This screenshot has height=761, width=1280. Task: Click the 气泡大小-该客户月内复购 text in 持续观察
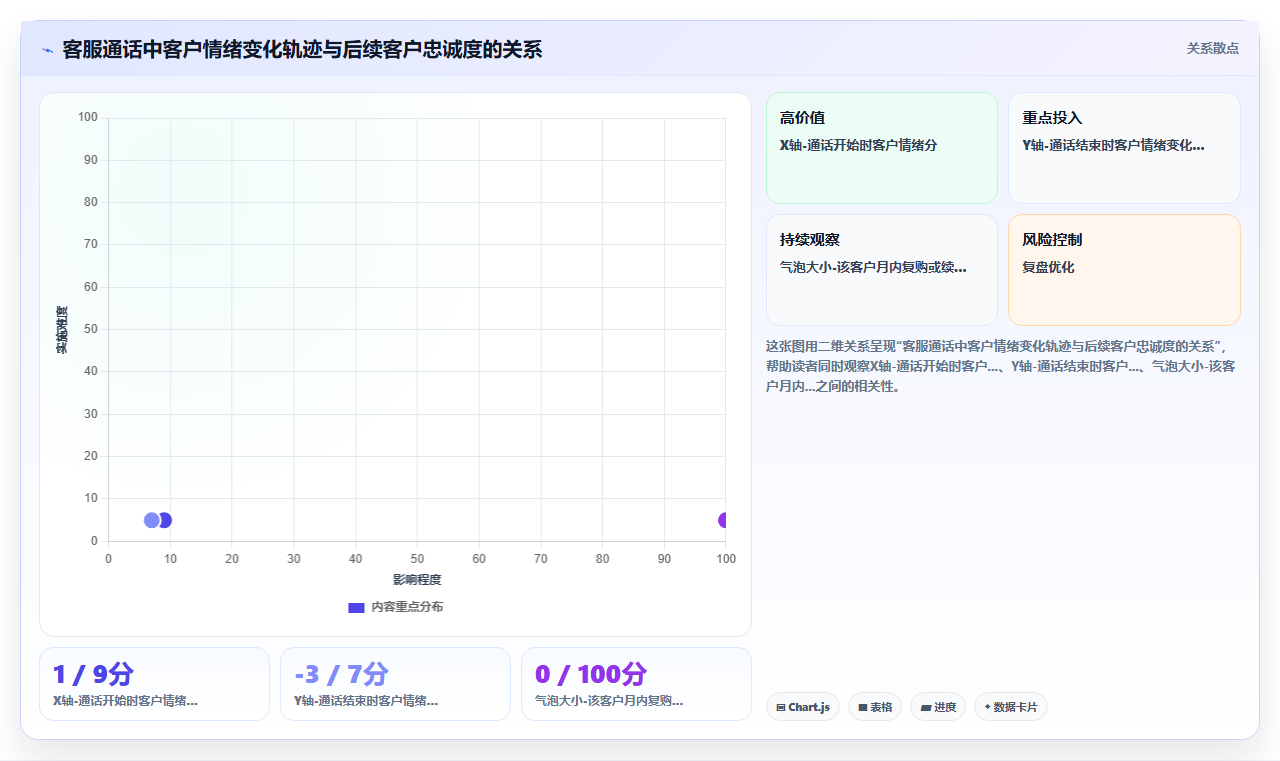pos(873,267)
